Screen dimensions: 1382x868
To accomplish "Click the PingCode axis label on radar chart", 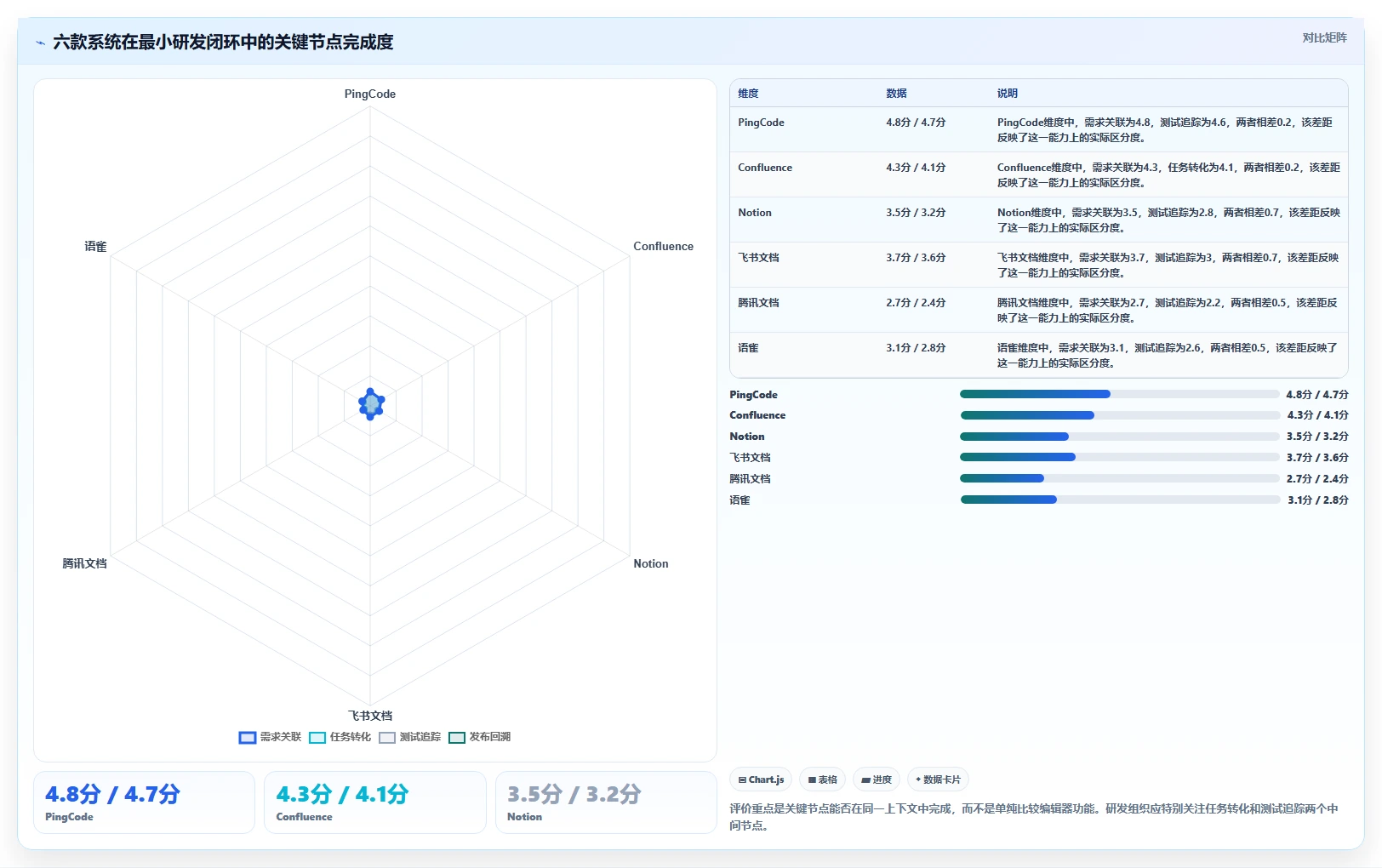I will pyautogui.click(x=370, y=94).
